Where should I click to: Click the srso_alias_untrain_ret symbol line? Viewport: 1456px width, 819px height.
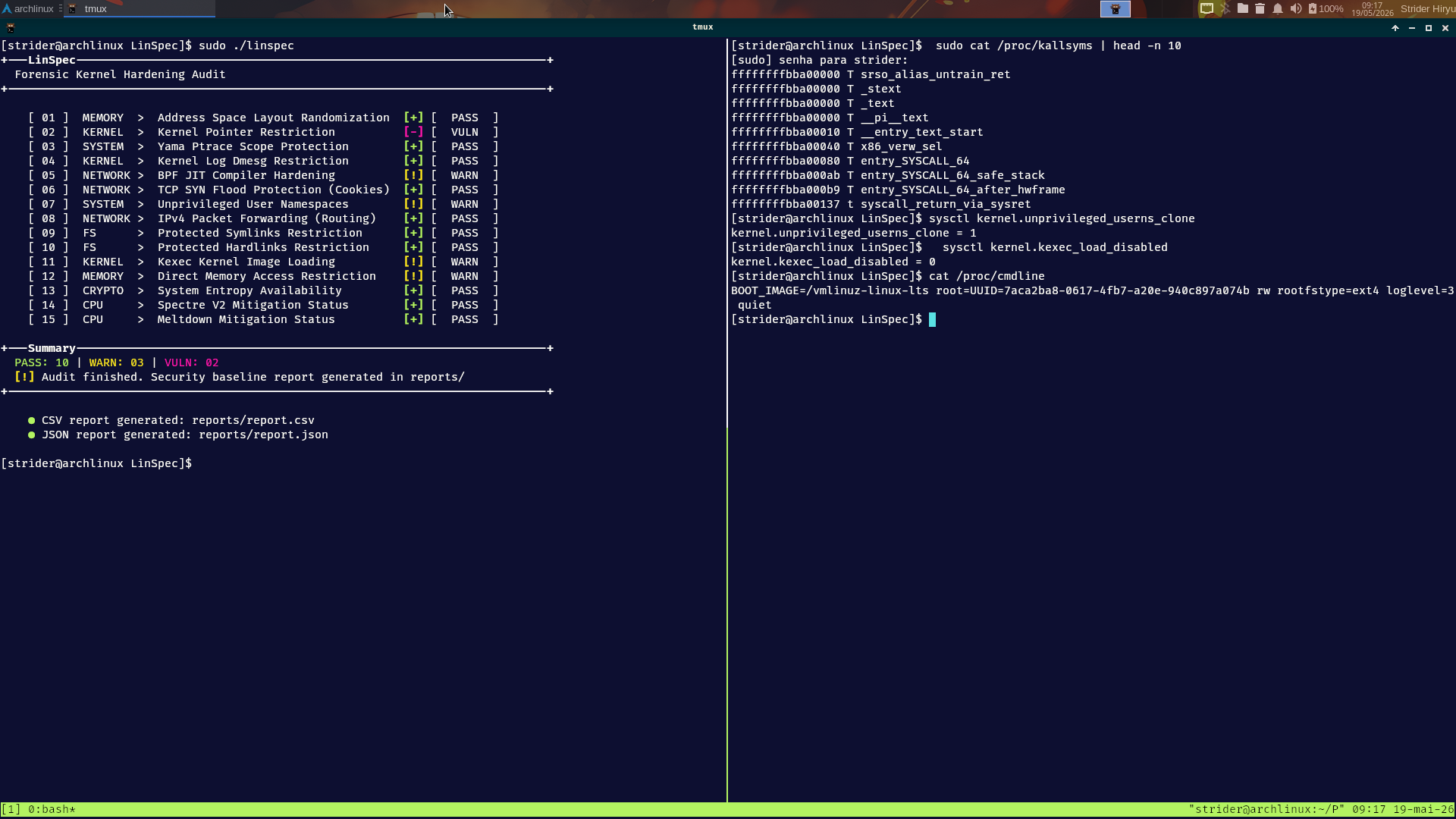tap(871, 74)
